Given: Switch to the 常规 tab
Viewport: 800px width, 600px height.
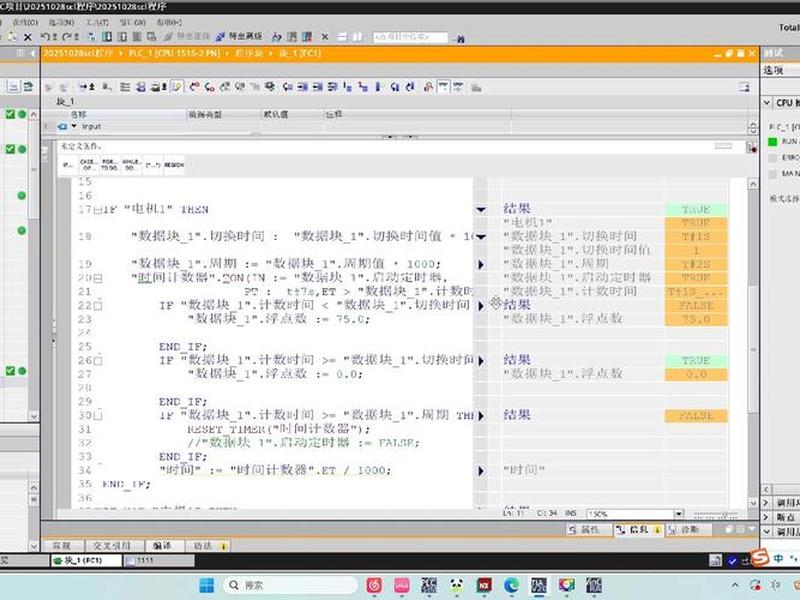Looking at the screenshot, I should pos(62,545).
